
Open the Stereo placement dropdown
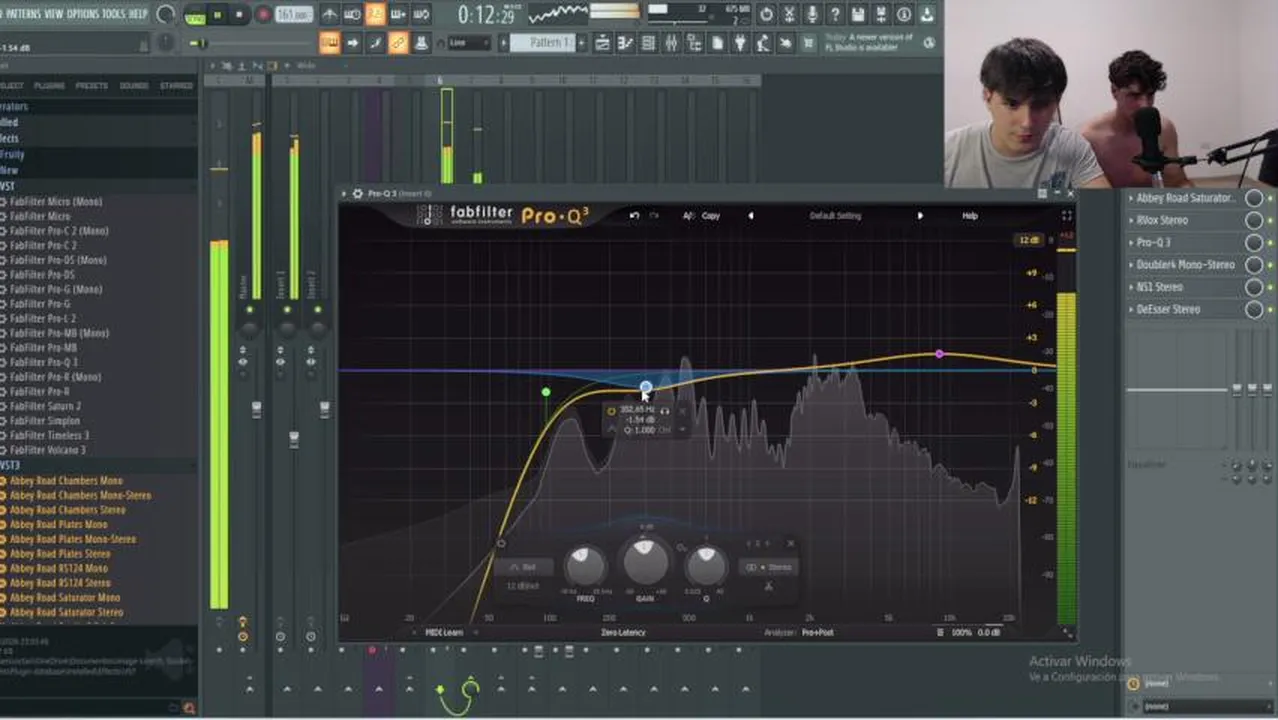point(767,567)
